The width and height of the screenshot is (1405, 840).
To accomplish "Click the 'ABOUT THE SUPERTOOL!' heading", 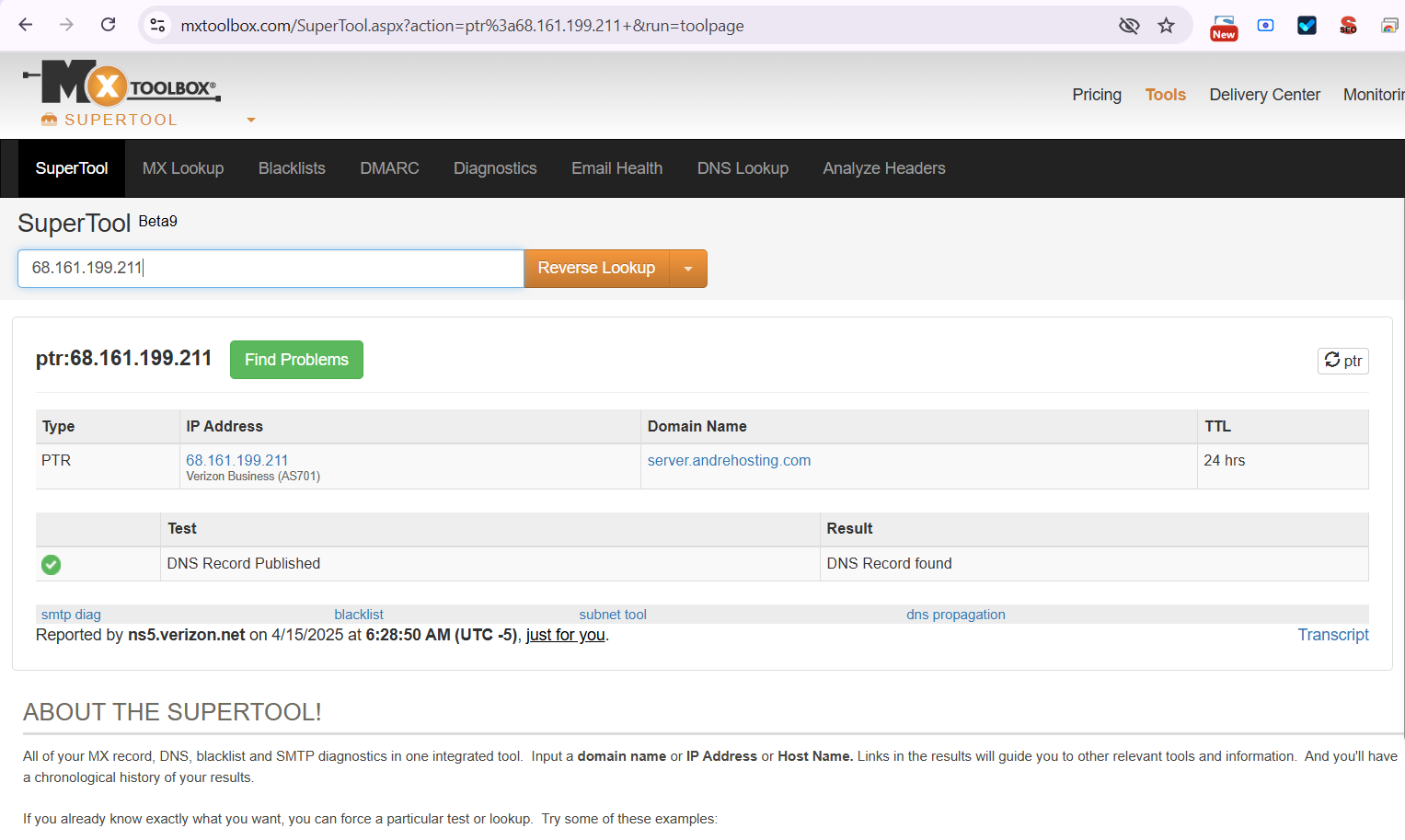I will (x=172, y=712).
